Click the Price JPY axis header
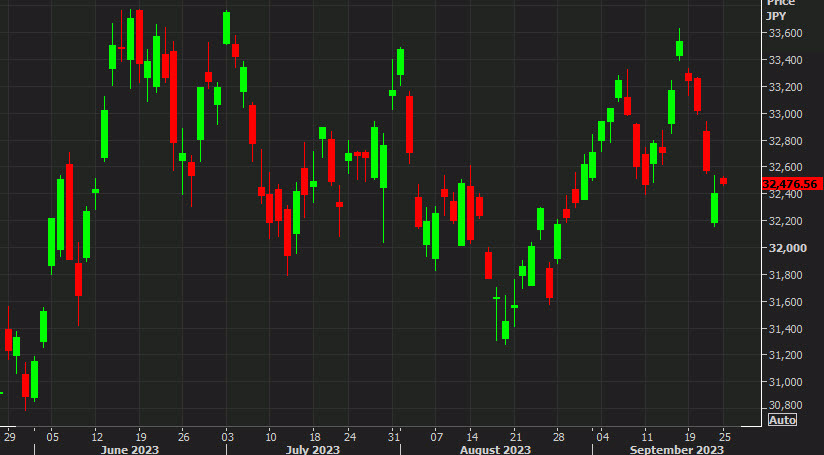Image resolution: width=824 pixels, height=455 pixels. (780, 9)
